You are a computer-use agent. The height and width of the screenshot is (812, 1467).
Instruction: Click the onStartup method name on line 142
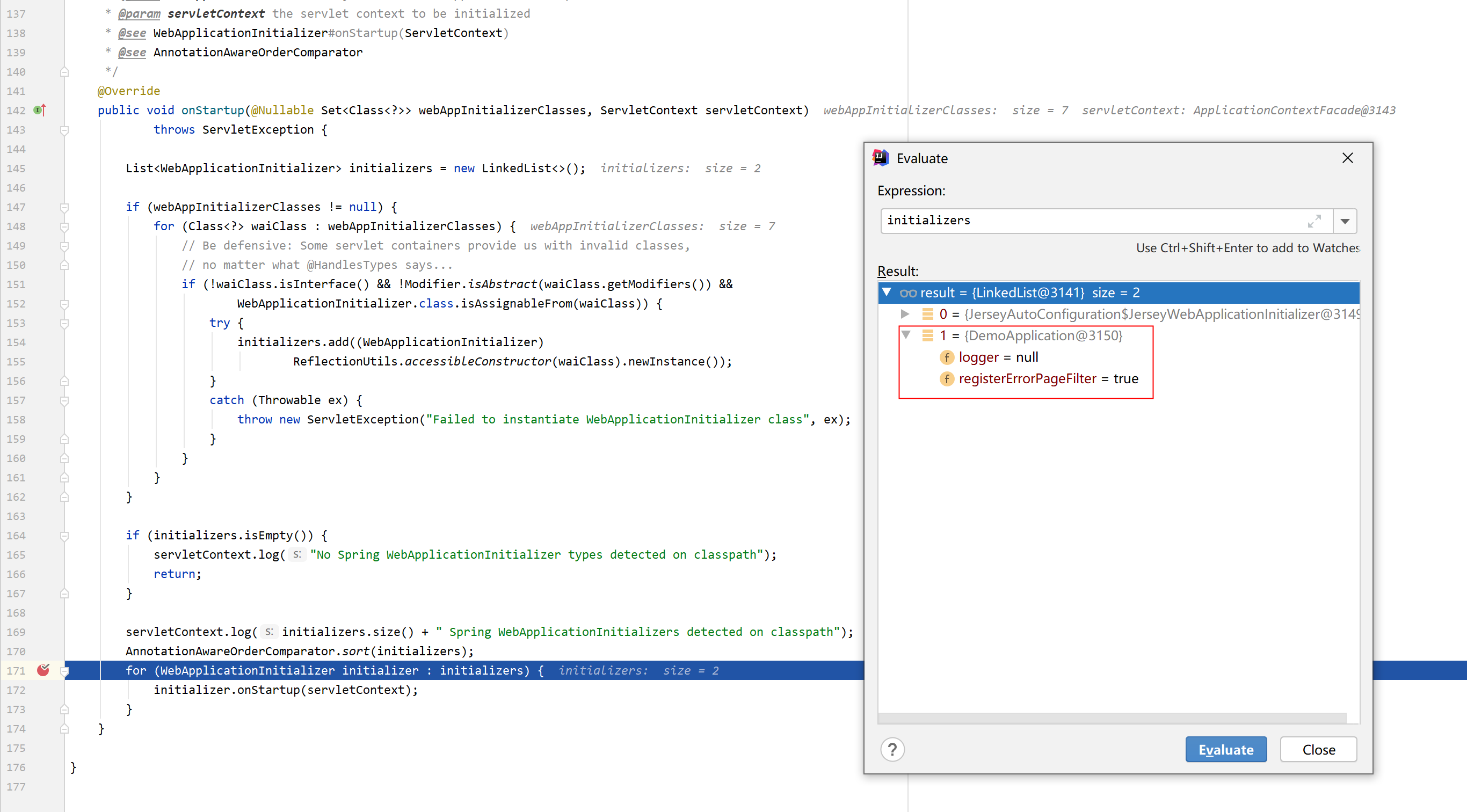pyautogui.click(x=213, y=111)
